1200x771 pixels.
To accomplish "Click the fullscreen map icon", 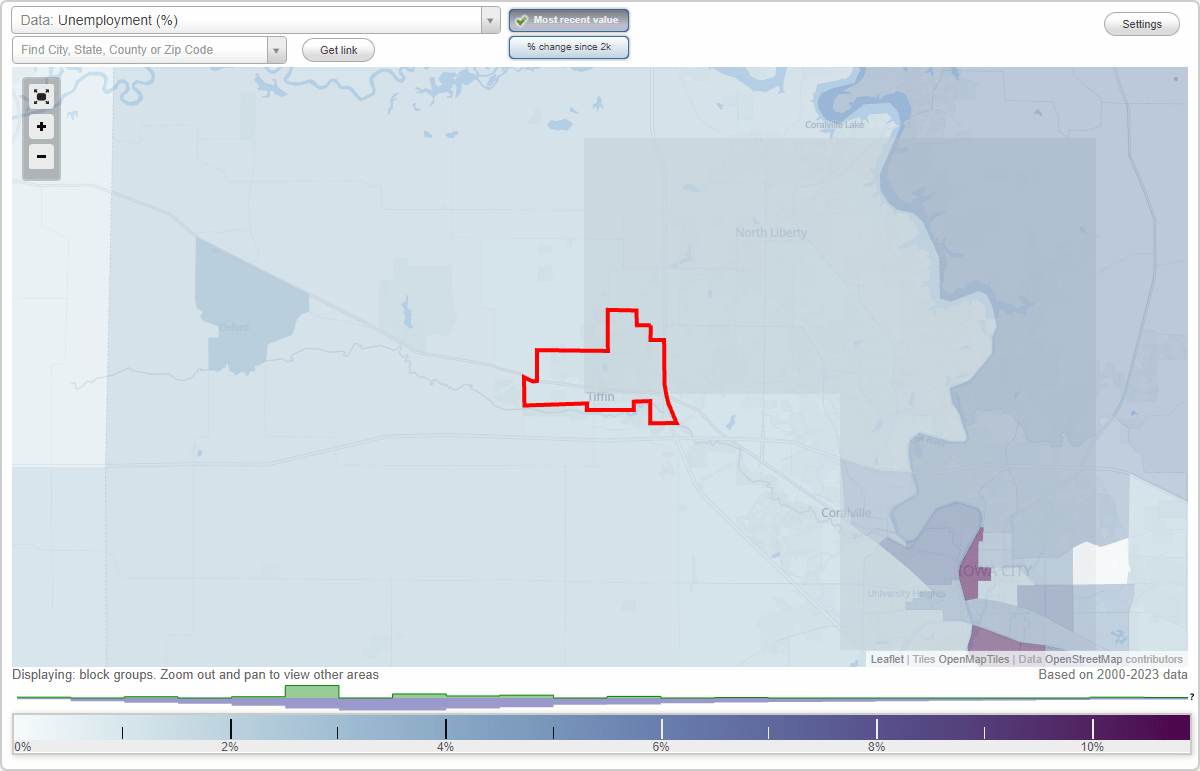I will (41, 97).
